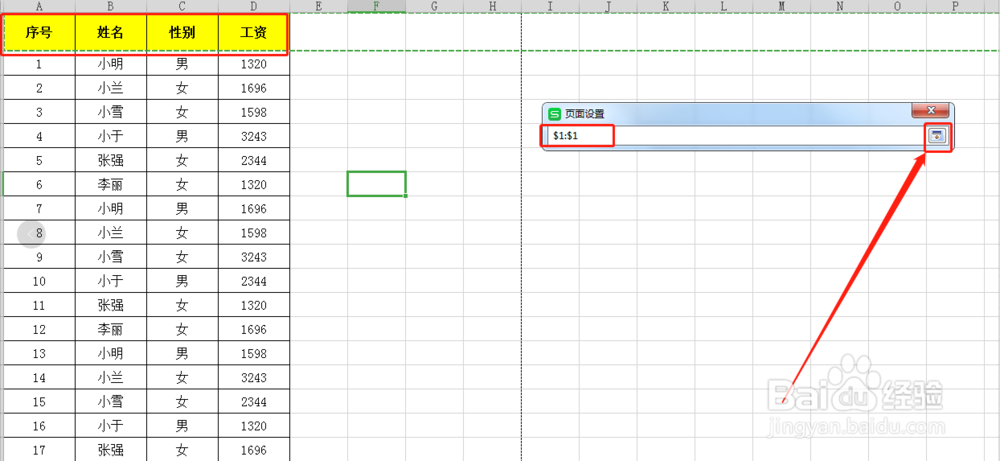Select column O header
The image size is (1000, 461).
pyautogui.click(x=897, y=6)
